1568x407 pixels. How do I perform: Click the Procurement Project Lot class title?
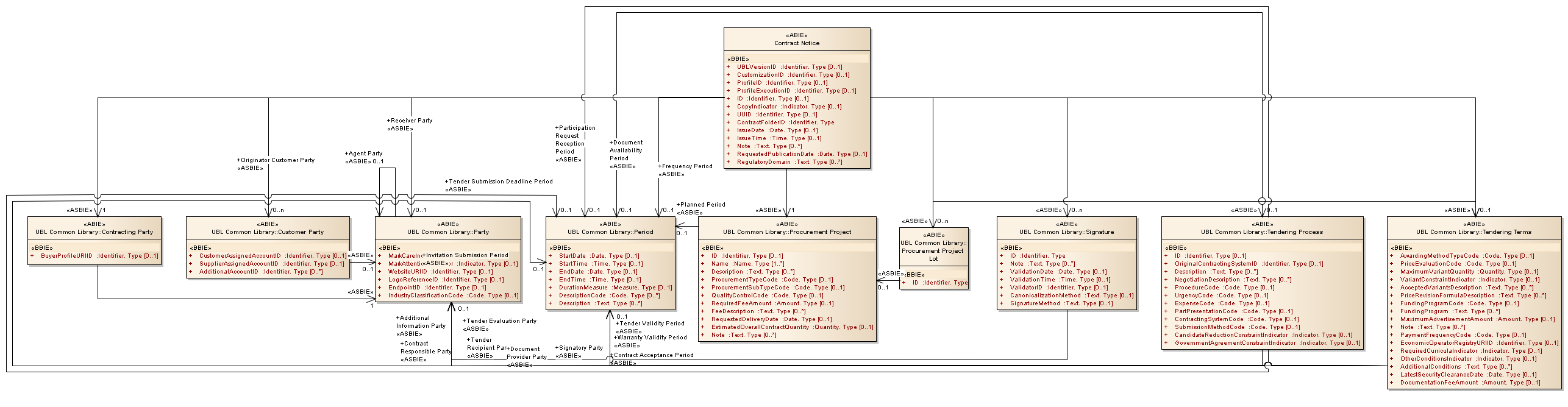click(933, 250)
